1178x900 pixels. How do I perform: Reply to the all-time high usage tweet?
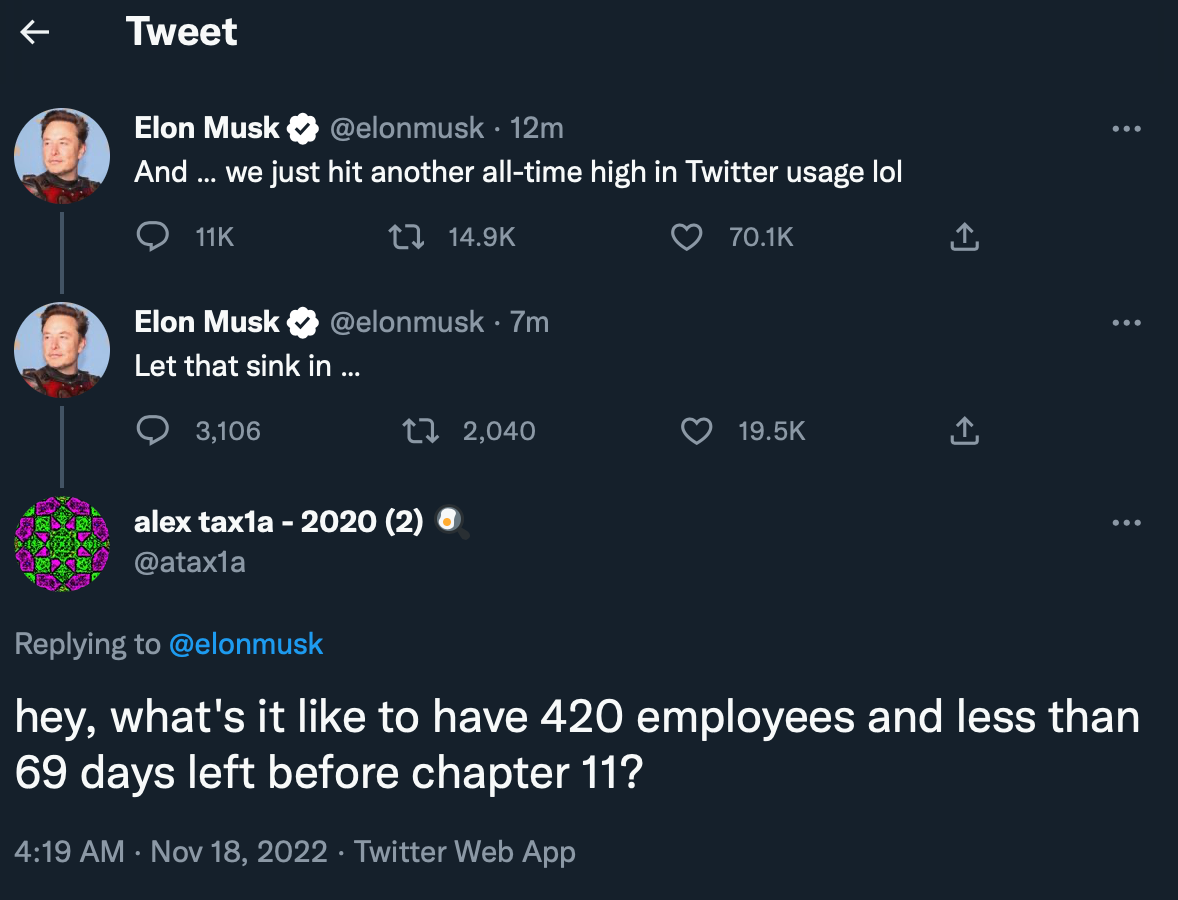(152, 237)
